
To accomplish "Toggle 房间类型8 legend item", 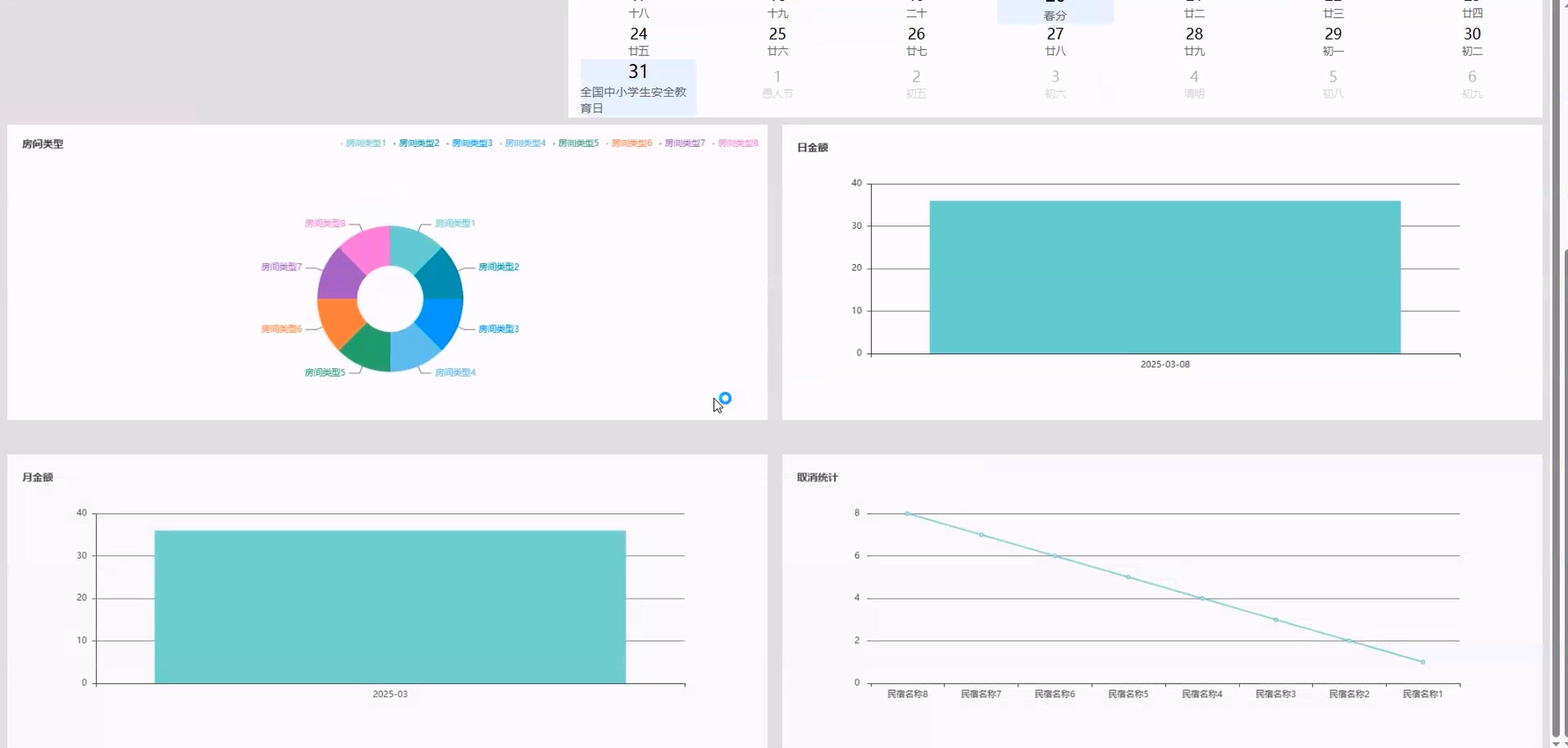I will (x=738, y=143).
